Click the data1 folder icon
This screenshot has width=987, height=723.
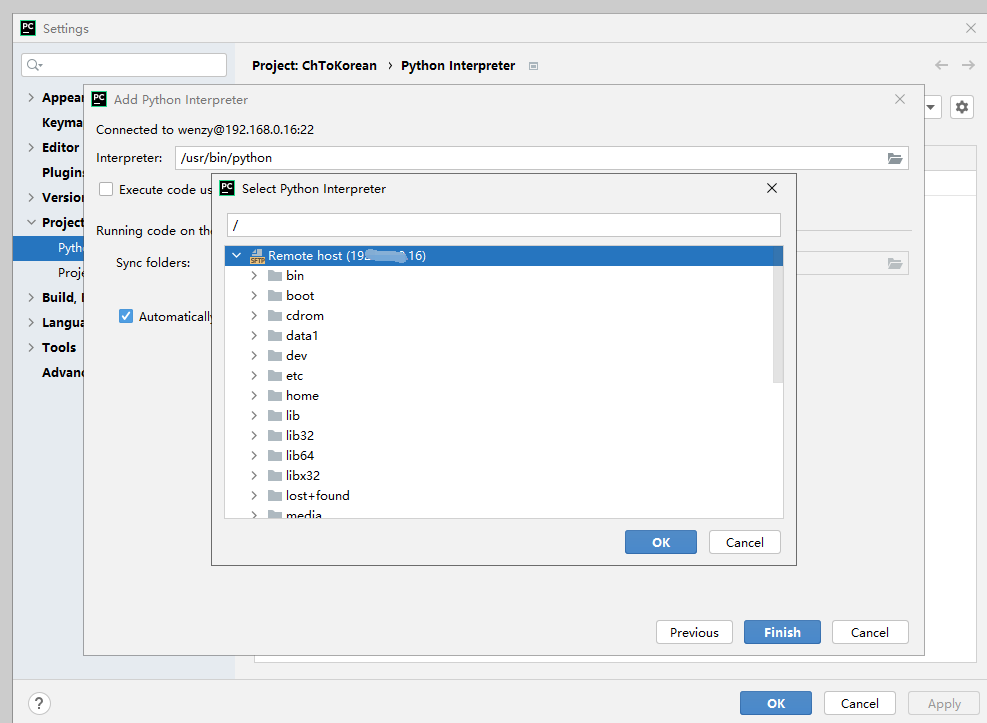tap(274, 335)
